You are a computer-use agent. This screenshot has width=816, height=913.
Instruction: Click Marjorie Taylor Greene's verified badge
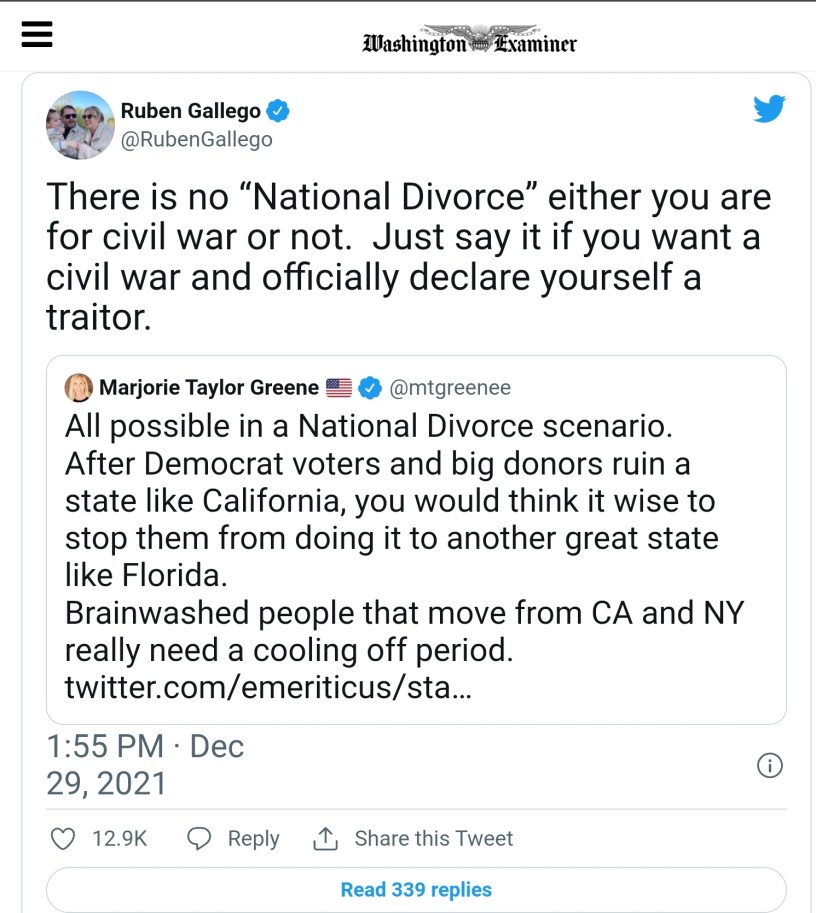click(x=370, y=387)
